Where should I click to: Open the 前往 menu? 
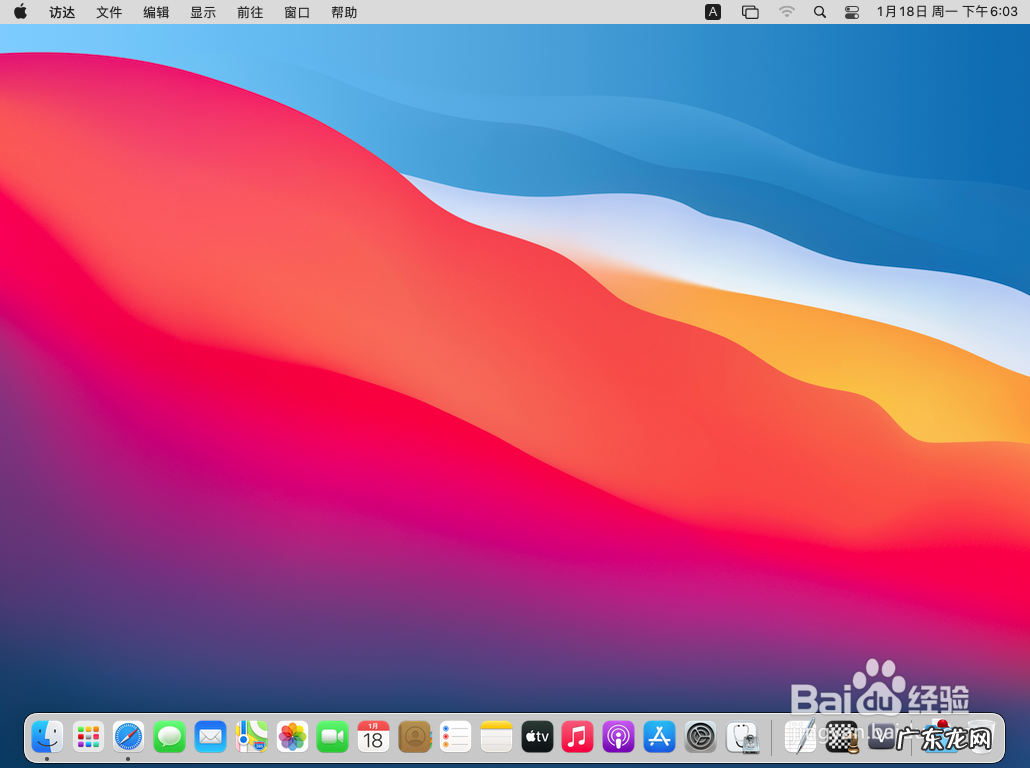250,12
